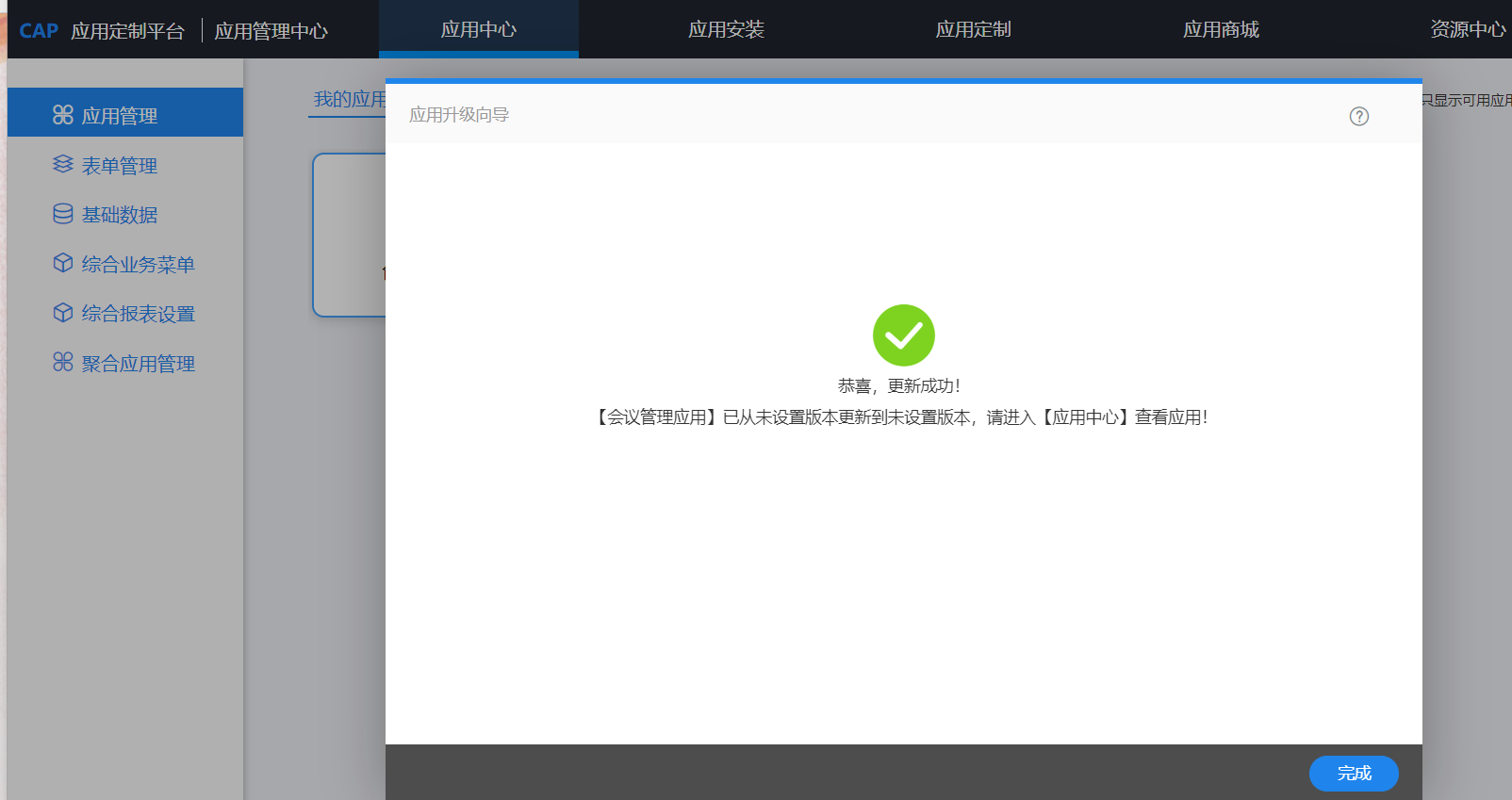Click the 会议管理应用 update success message
The width and height of the screenshot is (1512, 800).
(x=902, y=417)
